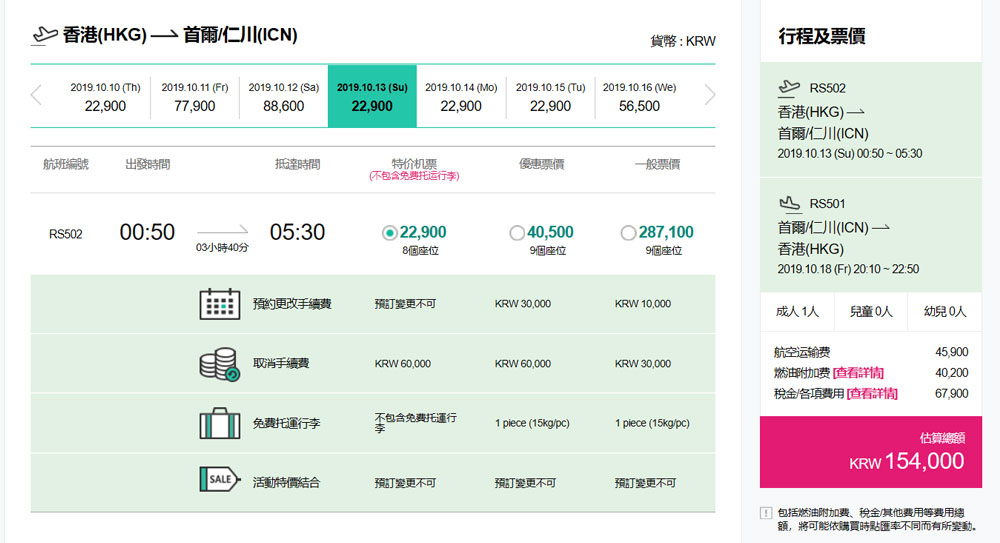This screenshot has height=543, width=1000.
Task: Select the 22,900 special fare radio button
Action: point(390,233)
